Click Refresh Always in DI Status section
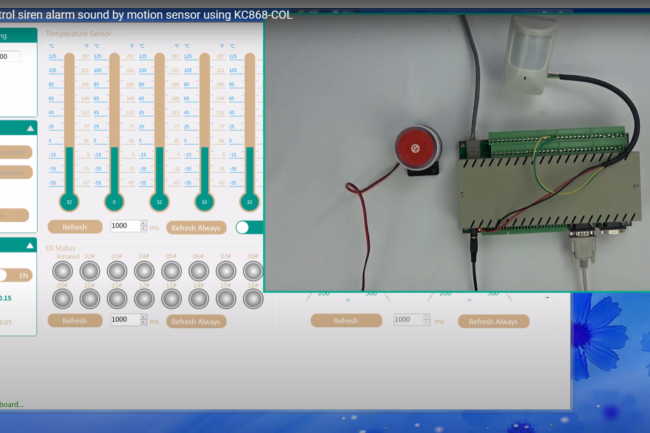Viewport: 650px width, 433px height. (196, 321)
